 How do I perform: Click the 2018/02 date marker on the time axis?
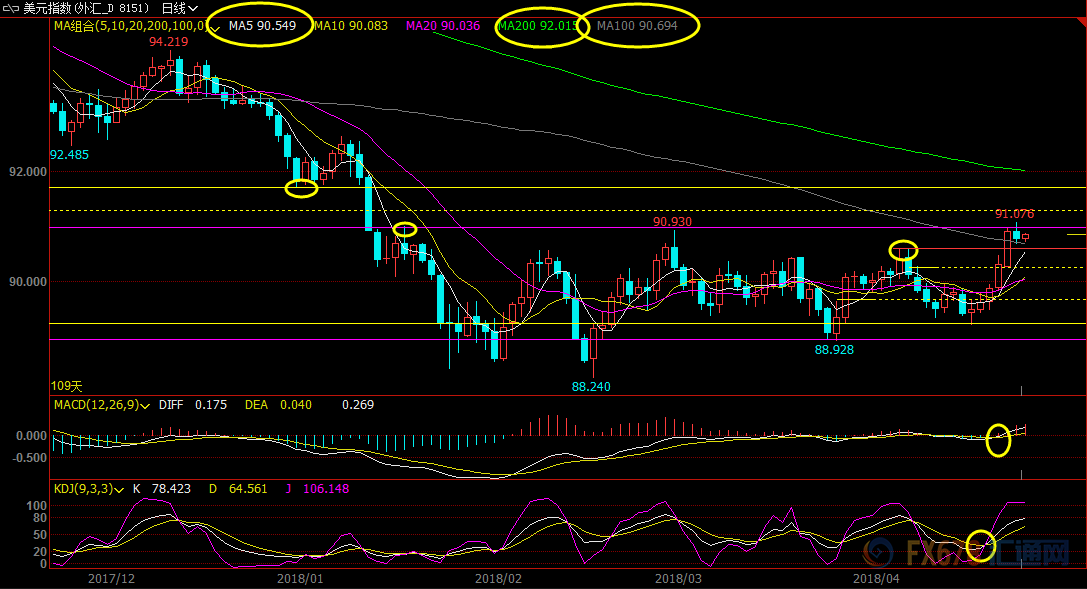[x=499, y=578]
